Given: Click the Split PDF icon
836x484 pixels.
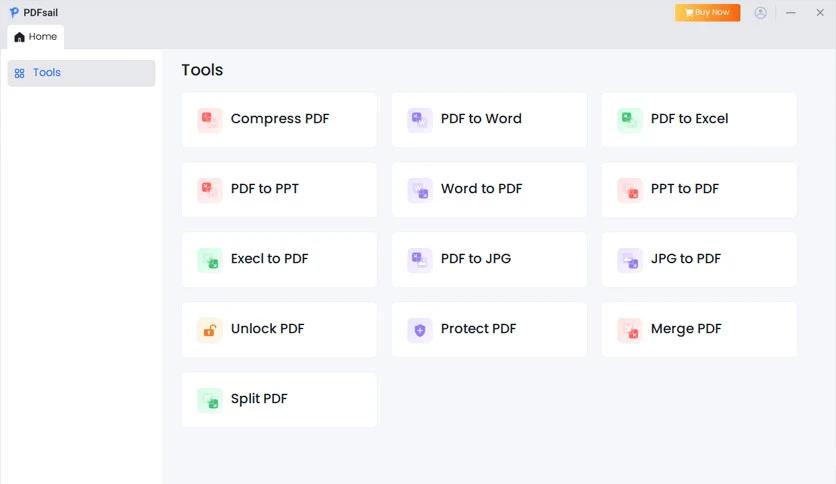Looking at the screenshot, I should [x=210, y=400].
